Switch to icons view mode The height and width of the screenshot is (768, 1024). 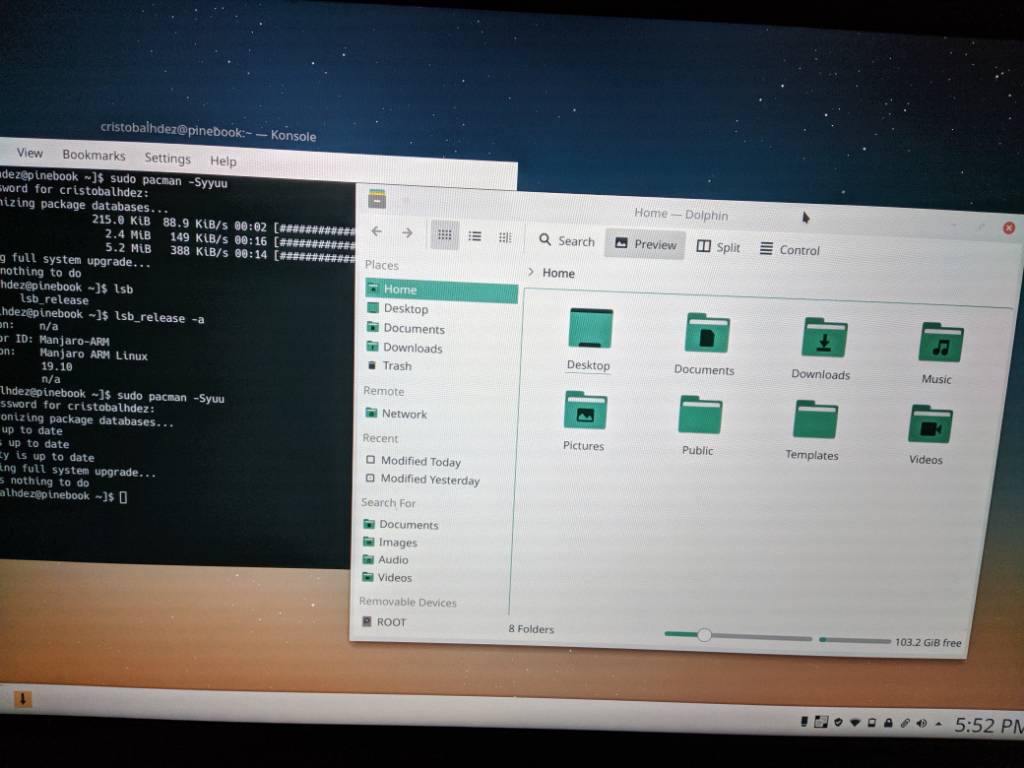tap(445, 235)
